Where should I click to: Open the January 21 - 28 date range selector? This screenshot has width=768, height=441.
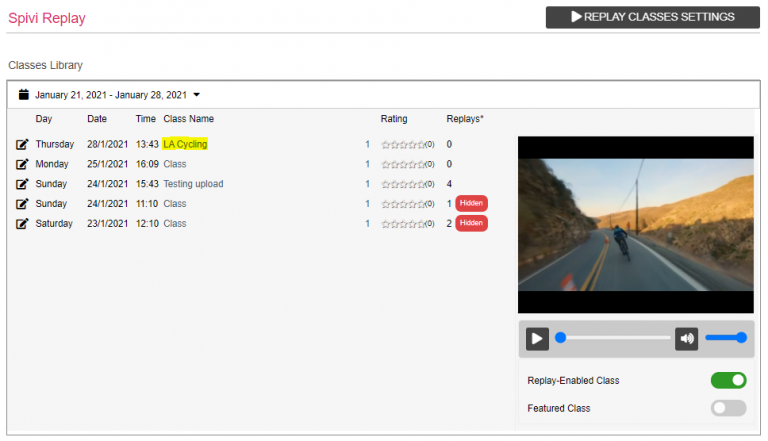pyautogui.click(x=111, y=95)
